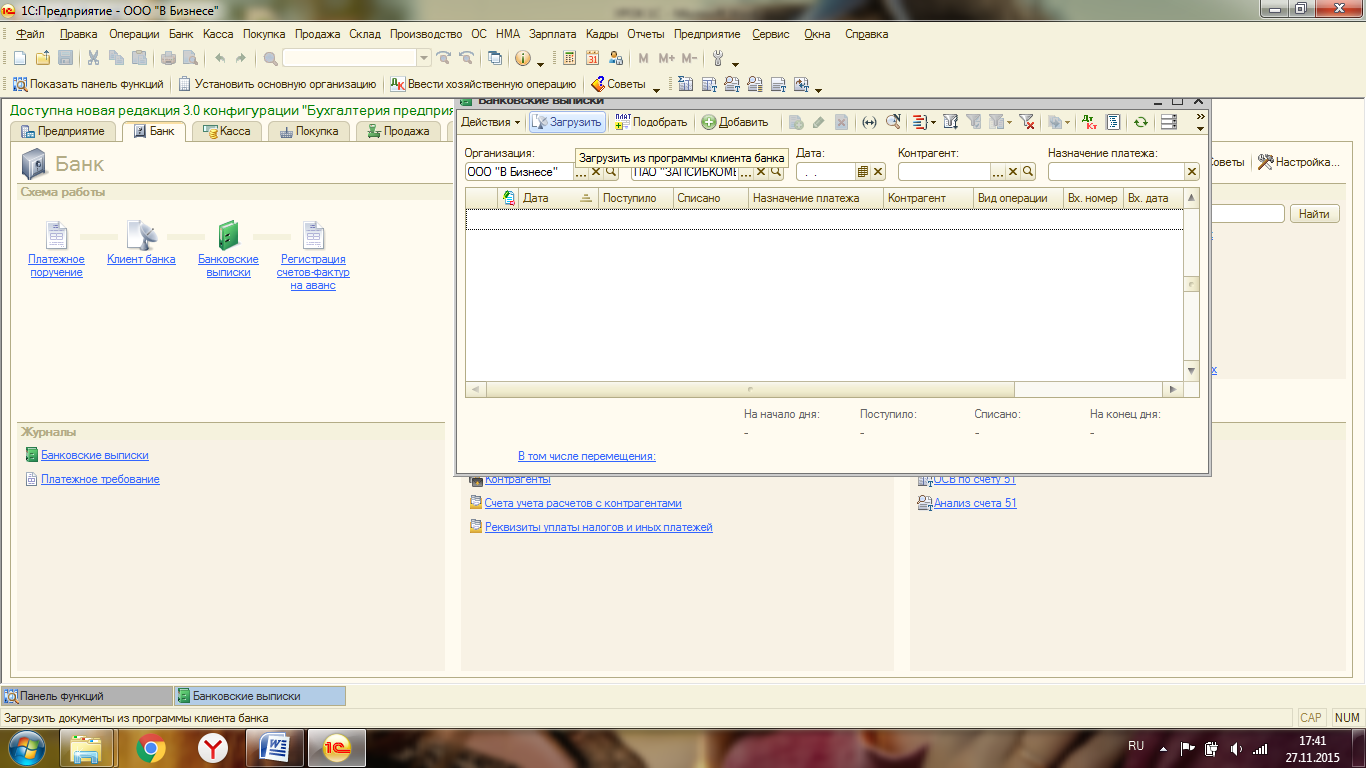This screenshot has height=768, width=1366.
Task: Open the Советы dropdown arrow
Action: click(656, 89)
